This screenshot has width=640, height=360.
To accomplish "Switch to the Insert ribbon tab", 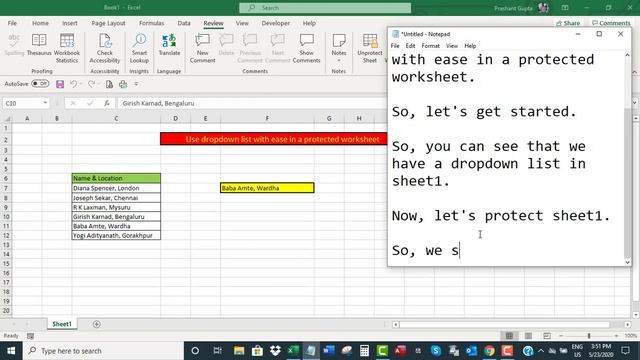I will 70,23.
